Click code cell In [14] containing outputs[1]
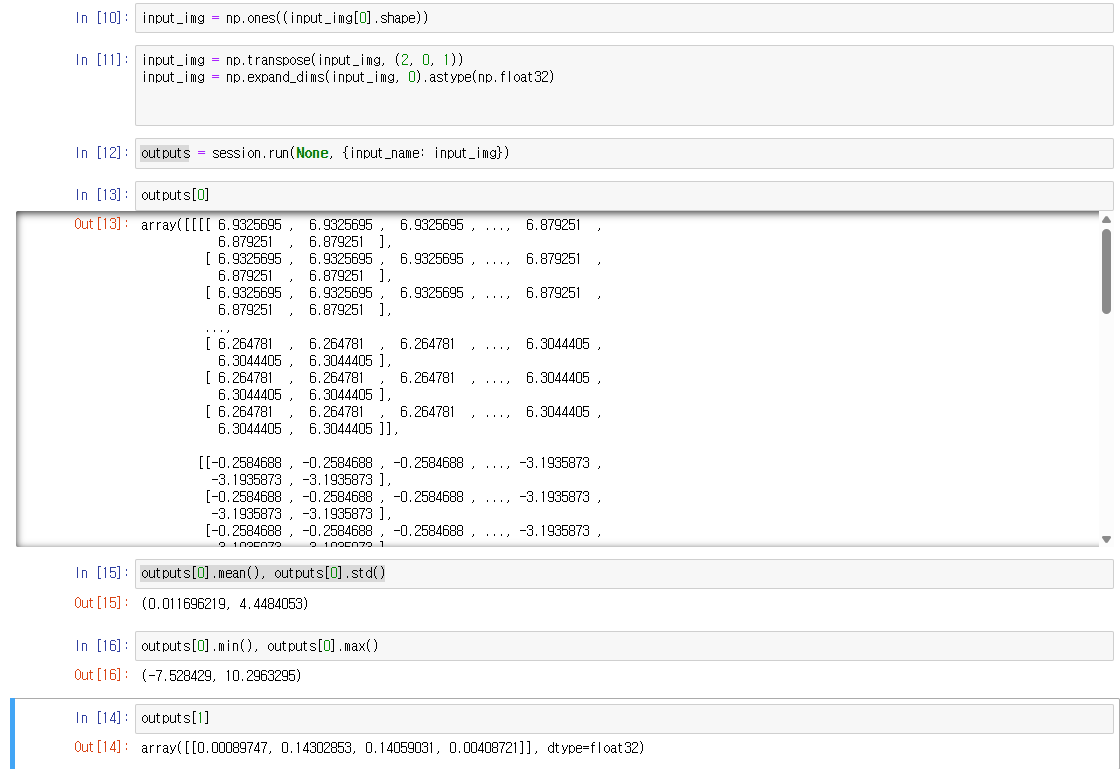This screenshot has height=769, width=1120. pos(624,718)
